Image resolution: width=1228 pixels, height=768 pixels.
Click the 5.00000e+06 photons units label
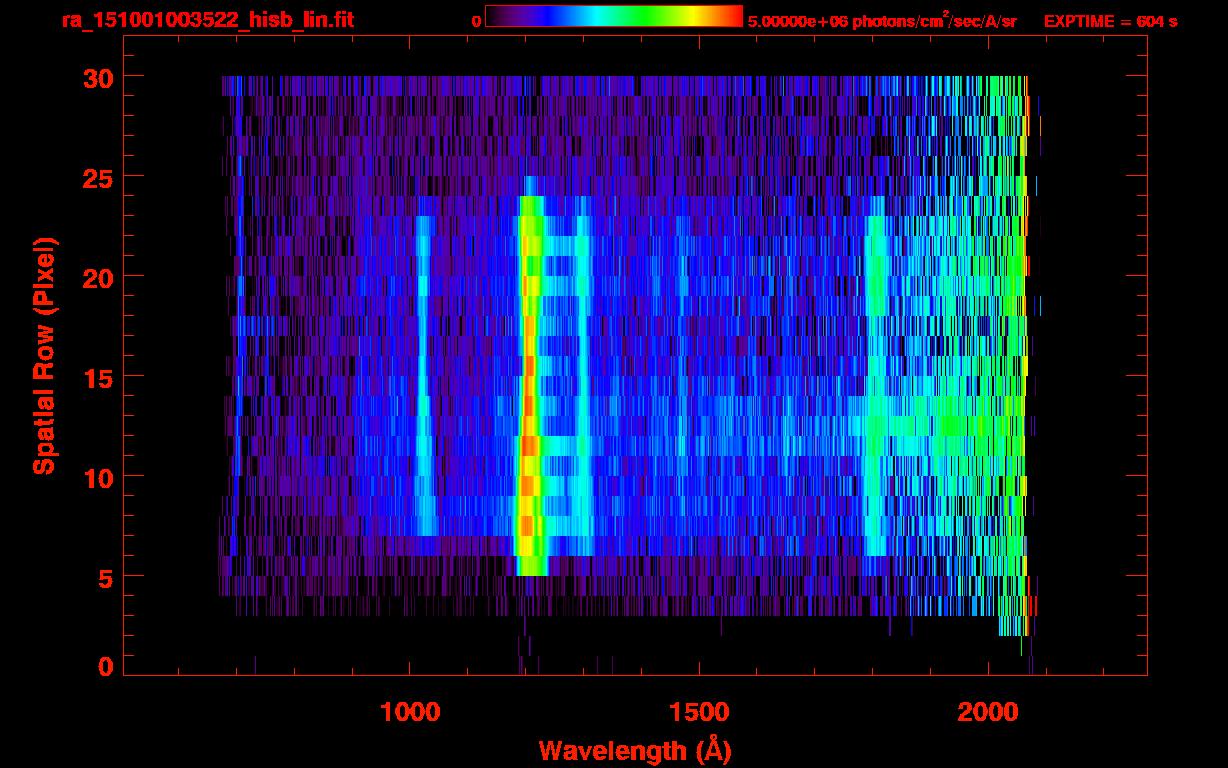click(x=881, y=20)
